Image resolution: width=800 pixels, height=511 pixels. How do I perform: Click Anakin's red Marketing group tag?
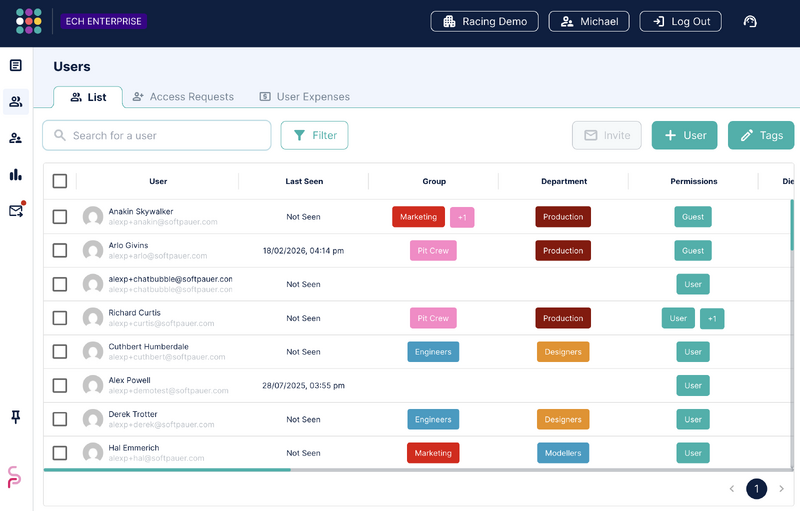pyautogui.click(x=418, y=217)
